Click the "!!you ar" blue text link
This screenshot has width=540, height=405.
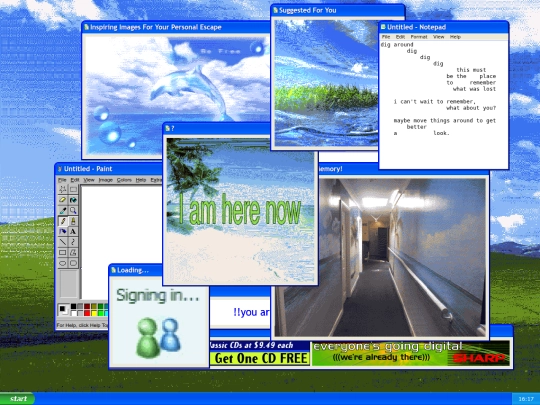click(x=251, y=312)
